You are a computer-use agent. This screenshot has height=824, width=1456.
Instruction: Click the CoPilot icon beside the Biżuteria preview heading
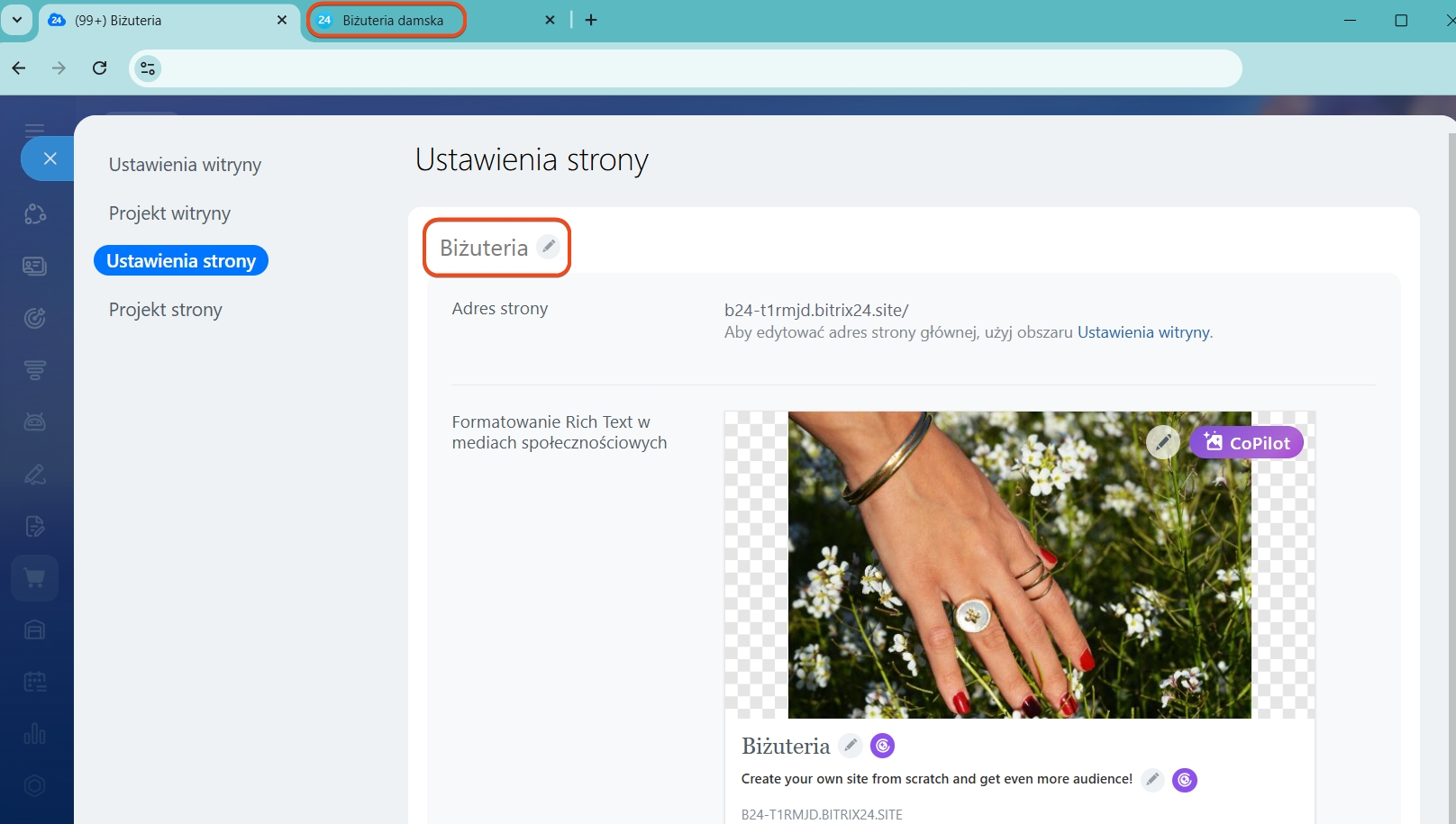click(x=882, y=746)
